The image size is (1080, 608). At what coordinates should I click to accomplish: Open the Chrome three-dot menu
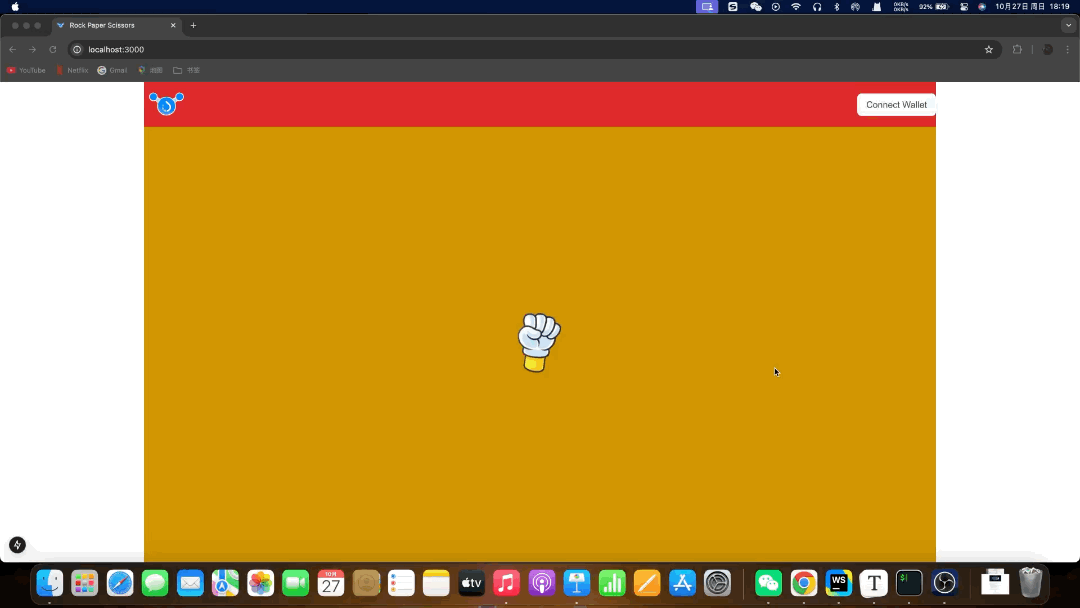[x=1068, y=50]
